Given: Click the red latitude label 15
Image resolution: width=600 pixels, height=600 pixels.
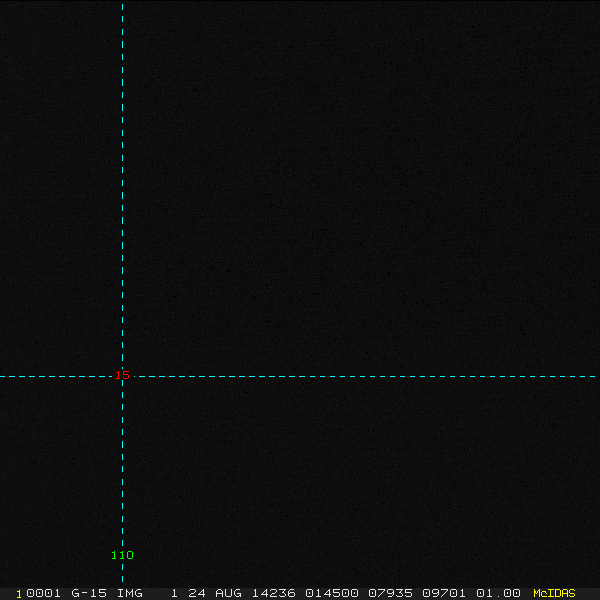Looking at the screenshot, I should (x=122, y=375).
